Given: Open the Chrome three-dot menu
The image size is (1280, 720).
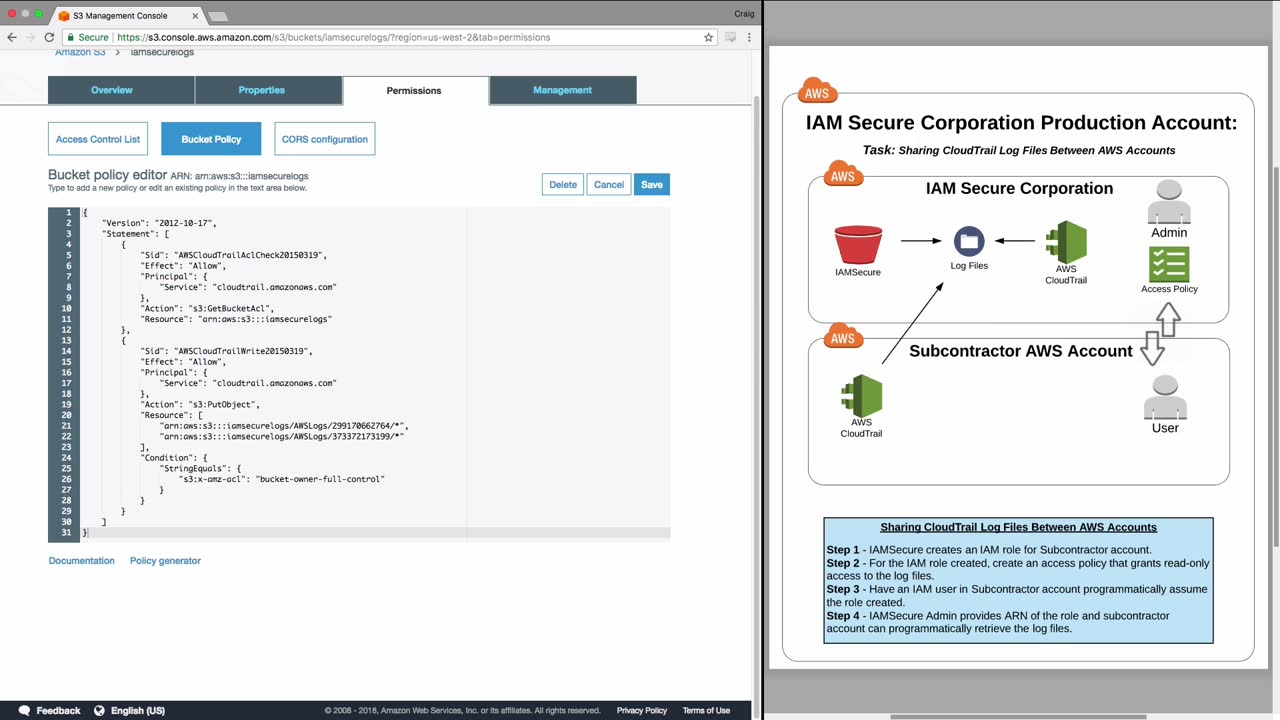Looking at the screenshot, I should (749, 37).
